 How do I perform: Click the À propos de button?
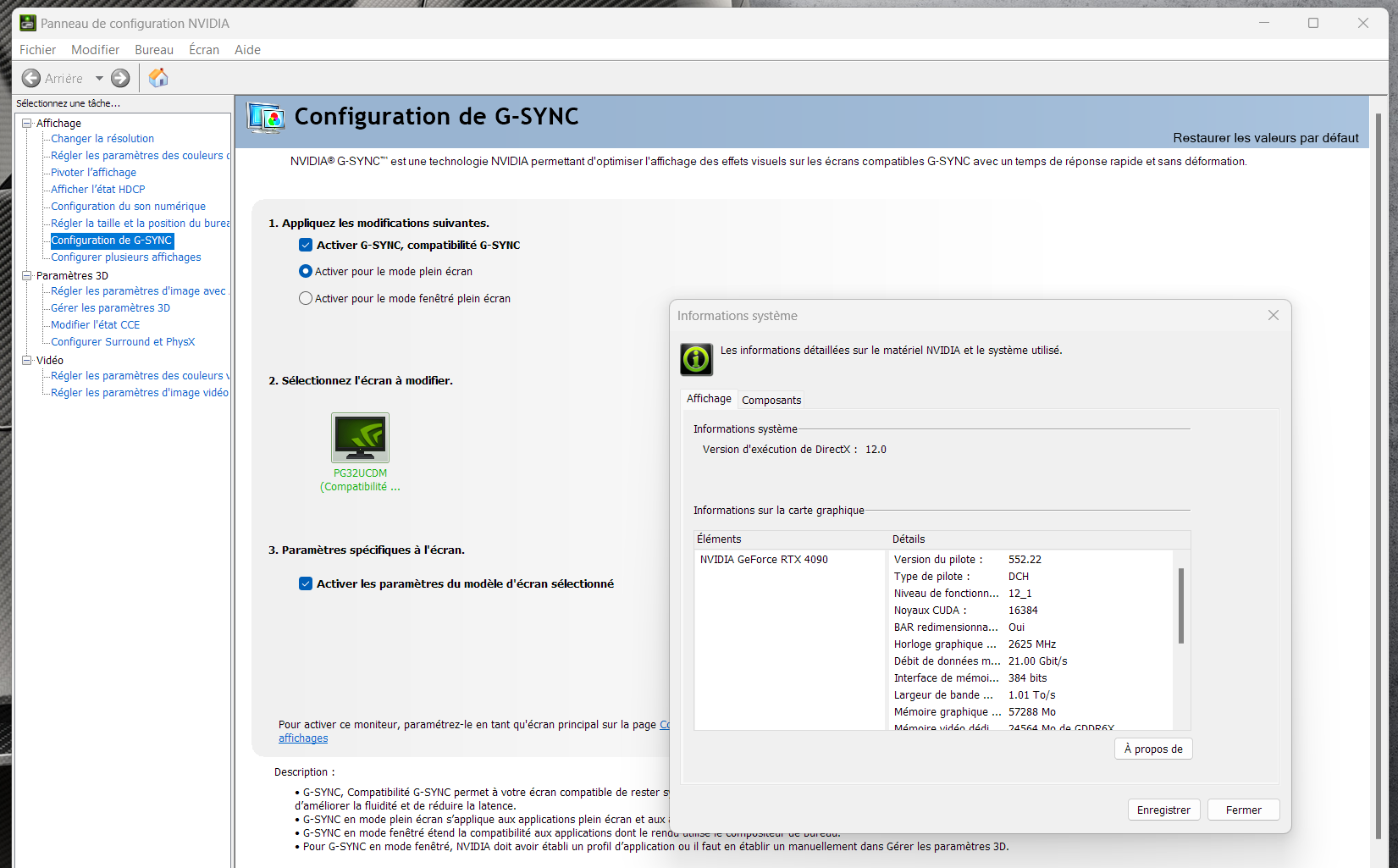[x=1153, y=749]
